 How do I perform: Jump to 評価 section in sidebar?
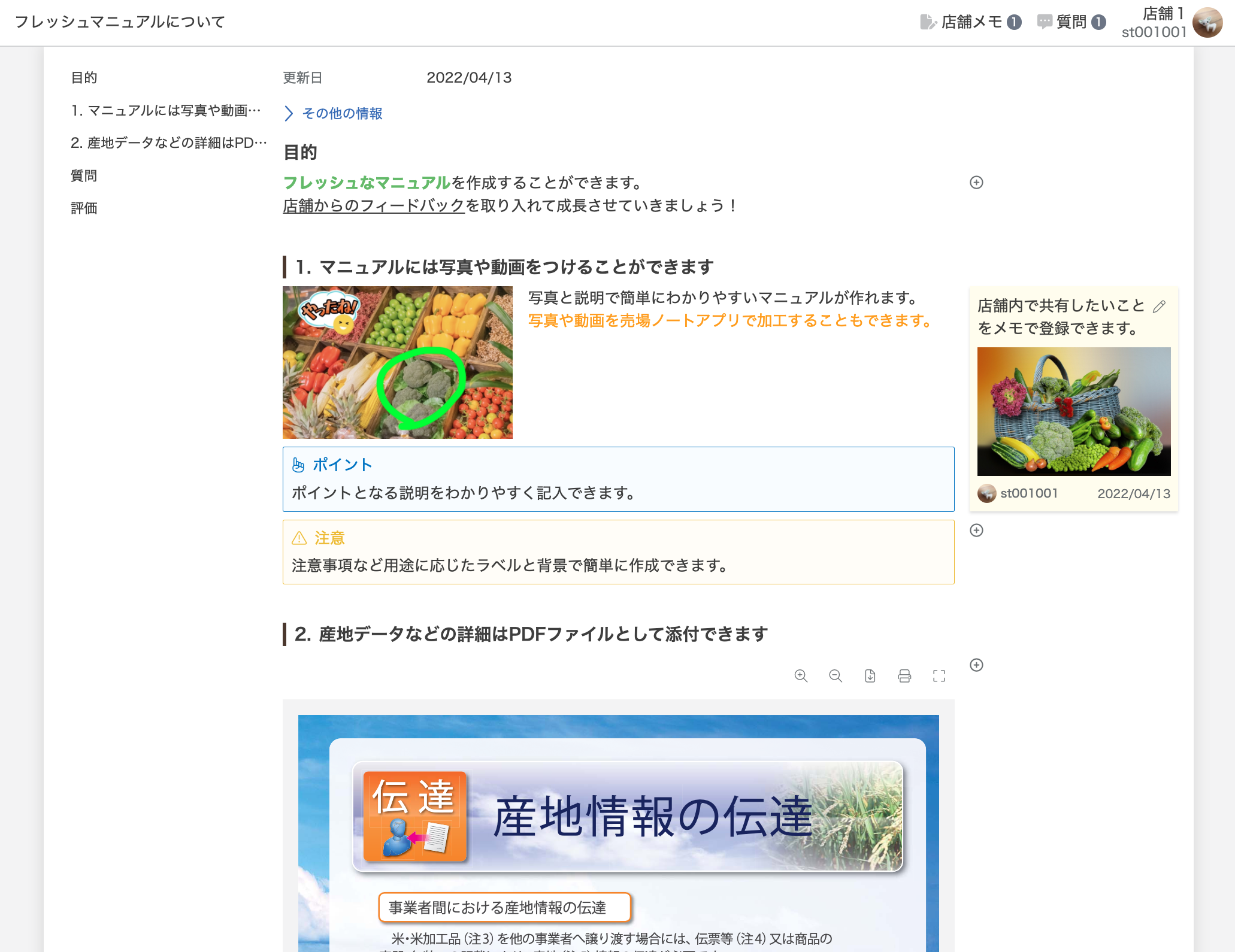tap(84, 208)
